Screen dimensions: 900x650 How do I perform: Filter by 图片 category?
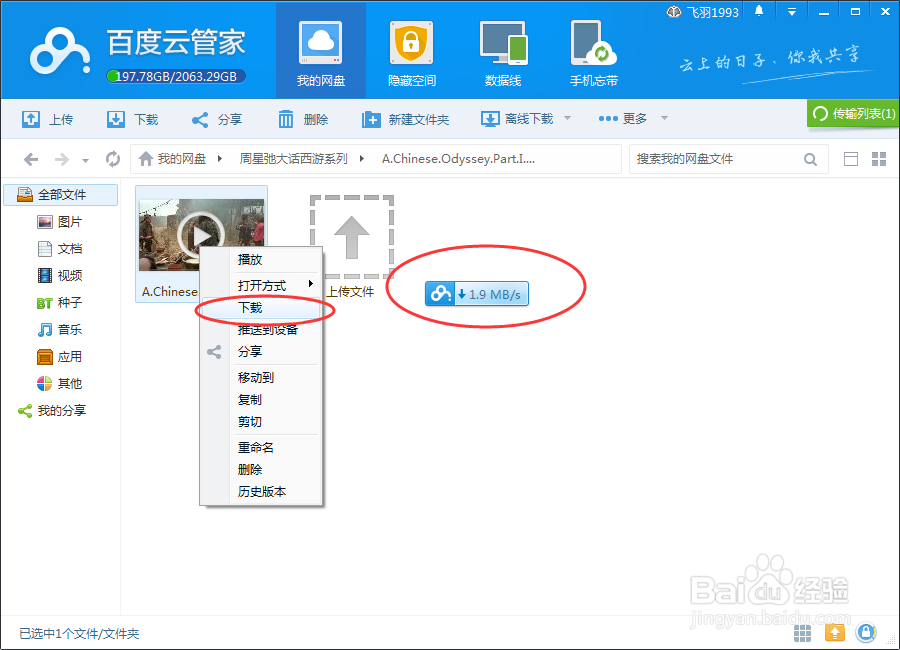60,222
